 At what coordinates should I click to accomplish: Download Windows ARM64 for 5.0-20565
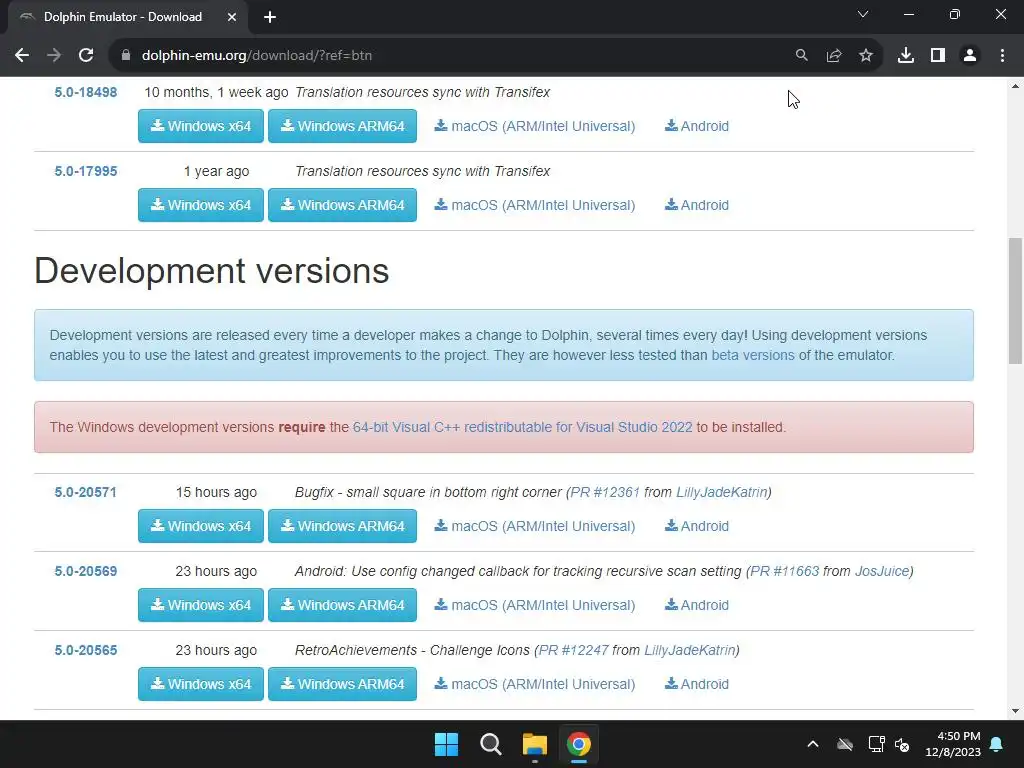pos(342,684)
